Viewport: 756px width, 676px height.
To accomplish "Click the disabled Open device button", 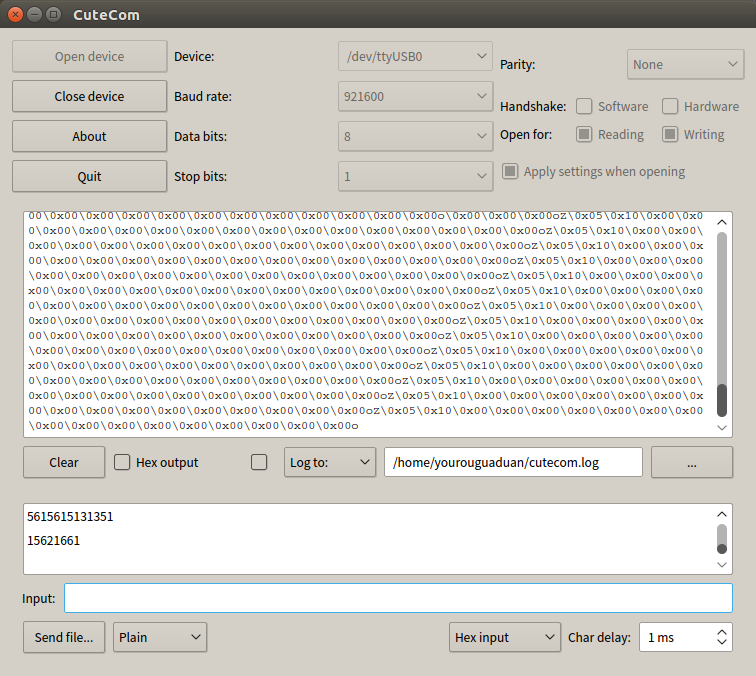I will click(x=89, y=56).
